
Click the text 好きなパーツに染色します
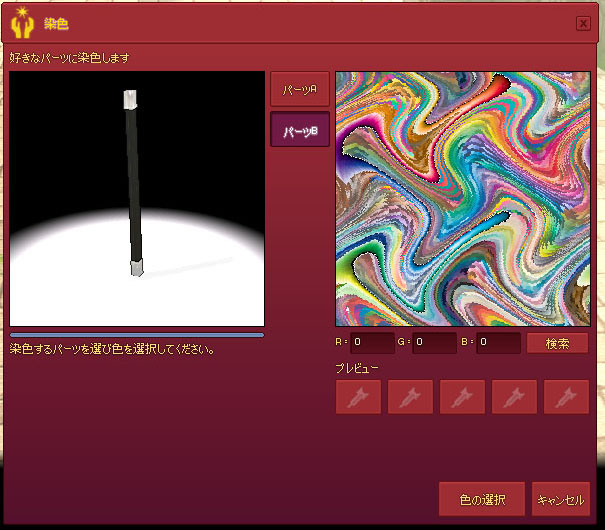pyautogui.click(x=69, y=58)
